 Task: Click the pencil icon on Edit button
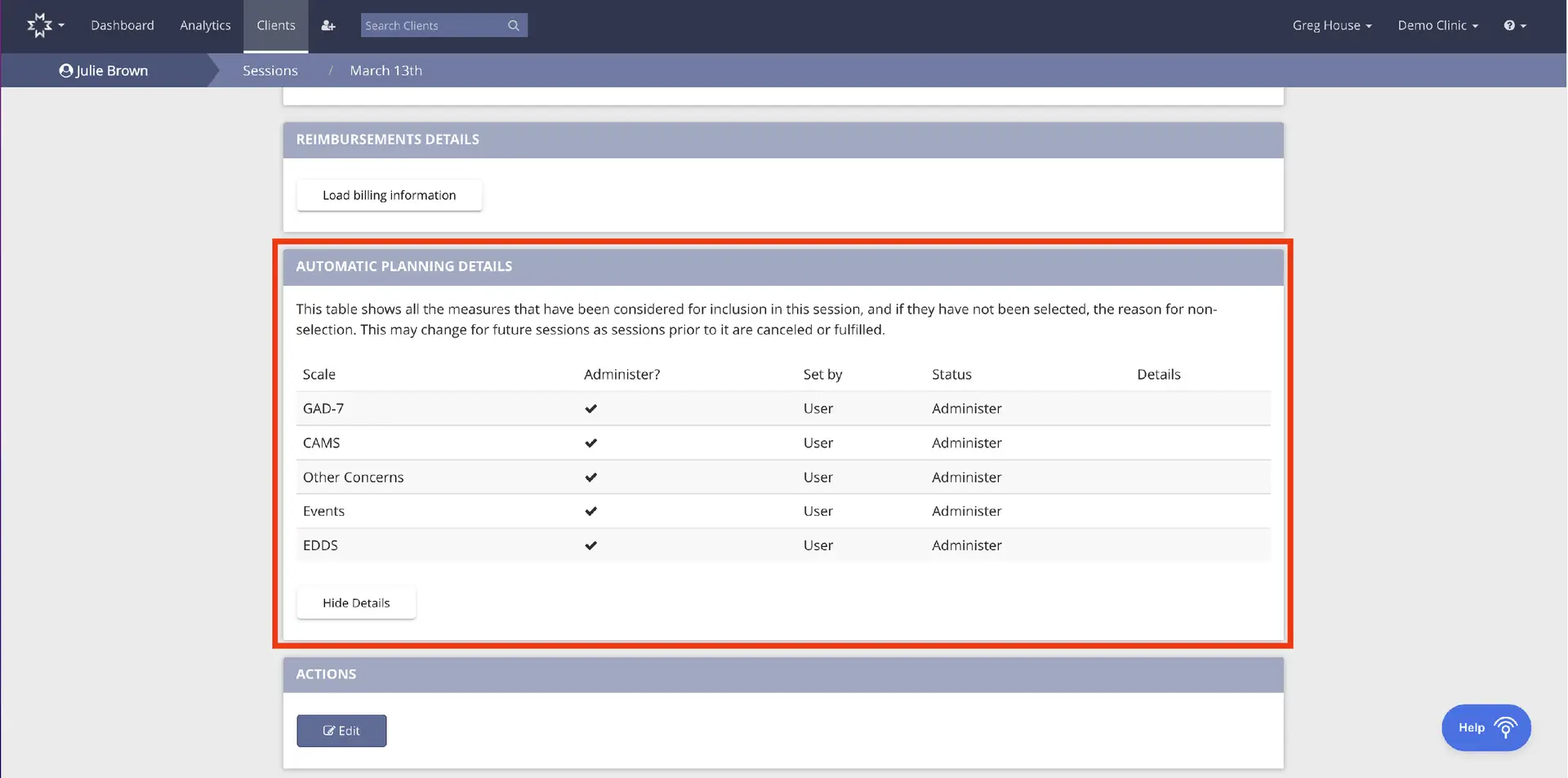(x=329, y=731)
